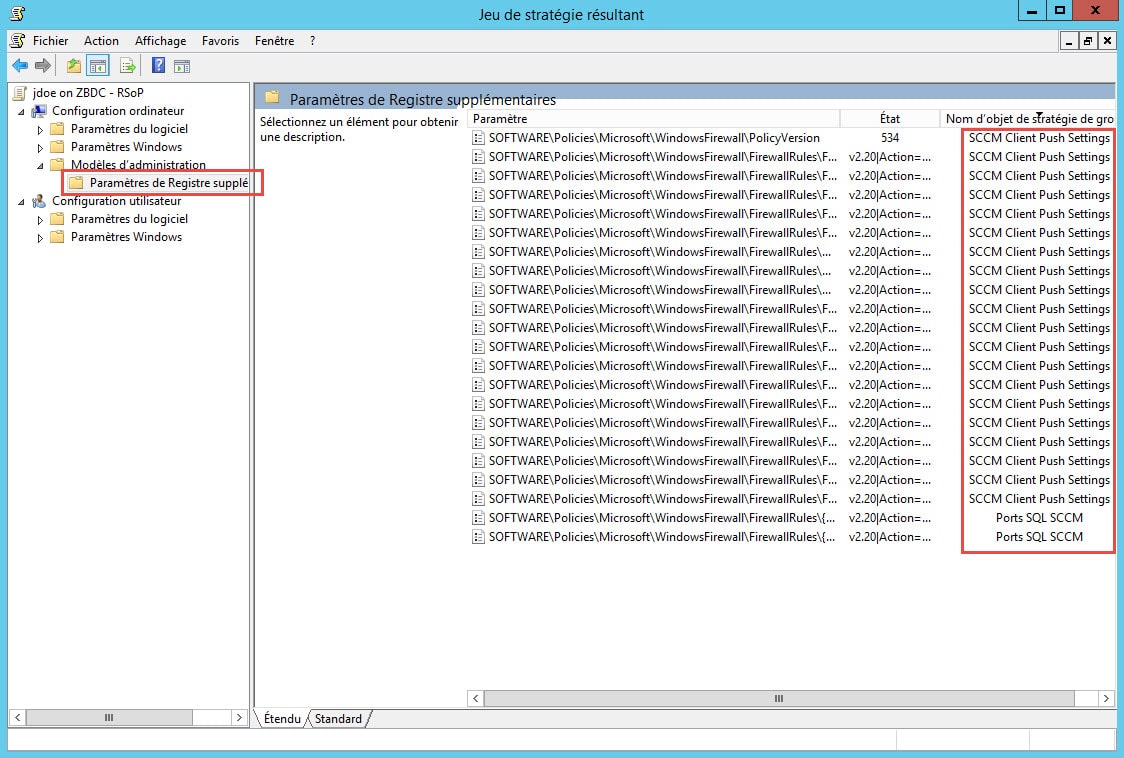The height and width of the screenshot is (758, 1124).
Task: Click the console tree horizontal scrollbar thumb
Action: pos(109,717)
